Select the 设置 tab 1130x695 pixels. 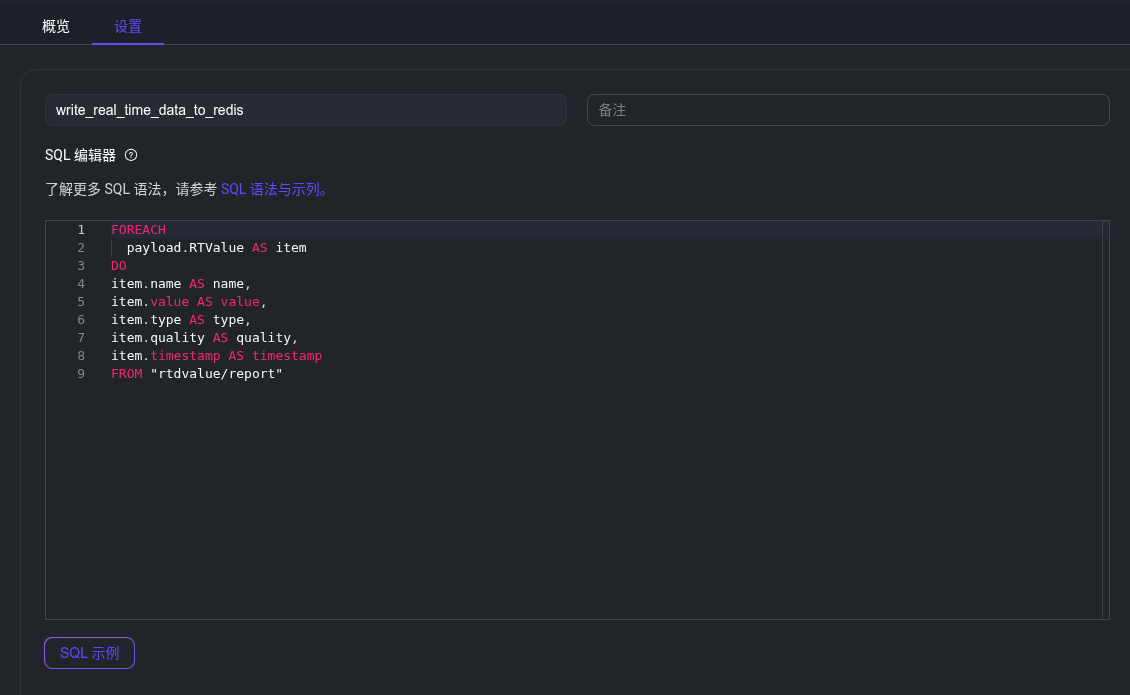[x=128, y=27]
